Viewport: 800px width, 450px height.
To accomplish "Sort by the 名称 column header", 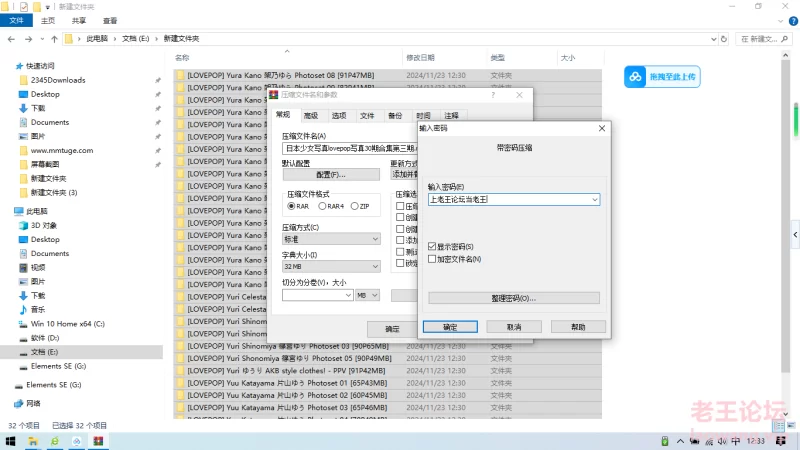I will pos(182,58).
